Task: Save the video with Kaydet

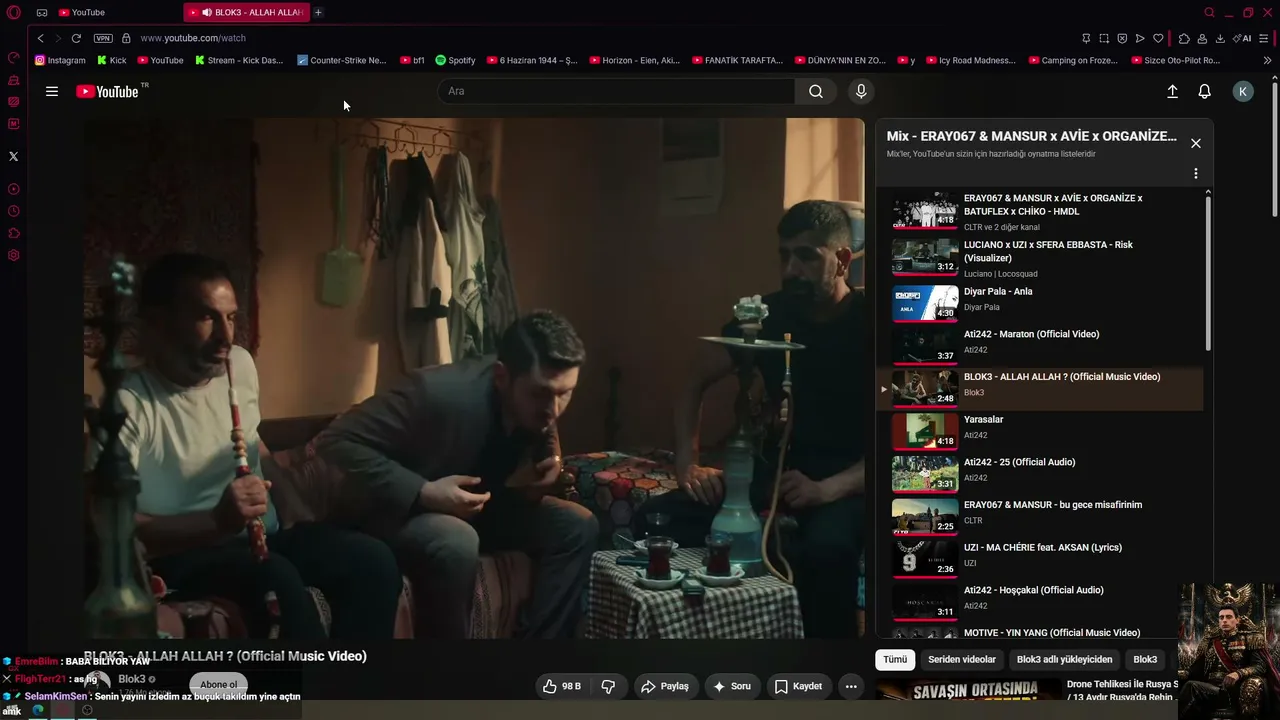Action: point(799,686)
